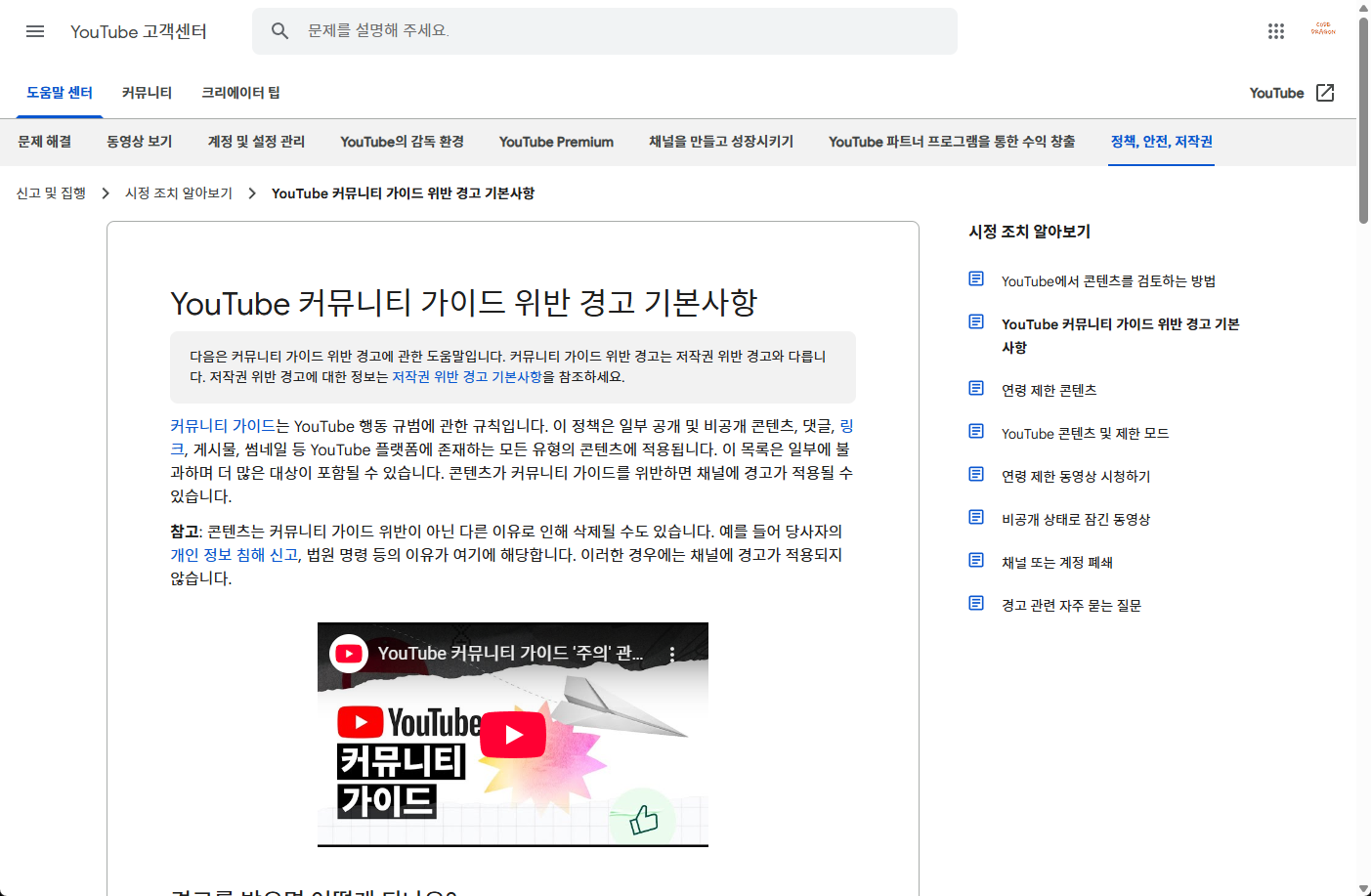Open the 채널을 만들고 성장시키기 category
Viewport: 1371px width, 896px height.
click(x=721, y=142)
